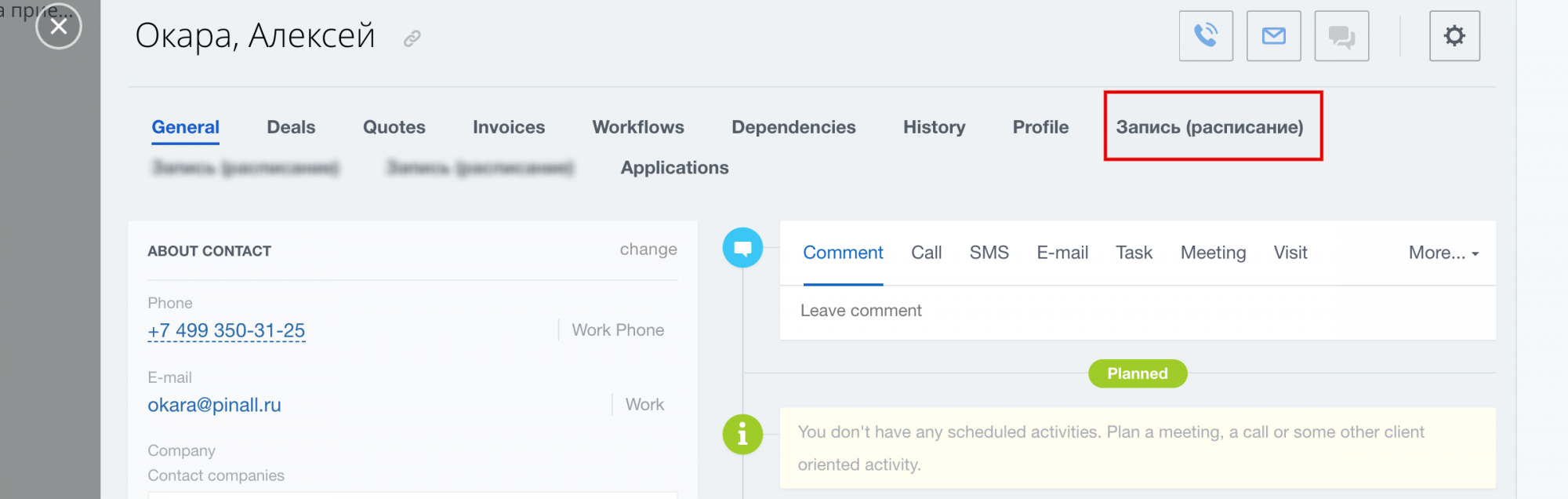Click change in About Contact
Image resolution: width=1568 pixels, height=499 pixels.
(x=648, y=249)
